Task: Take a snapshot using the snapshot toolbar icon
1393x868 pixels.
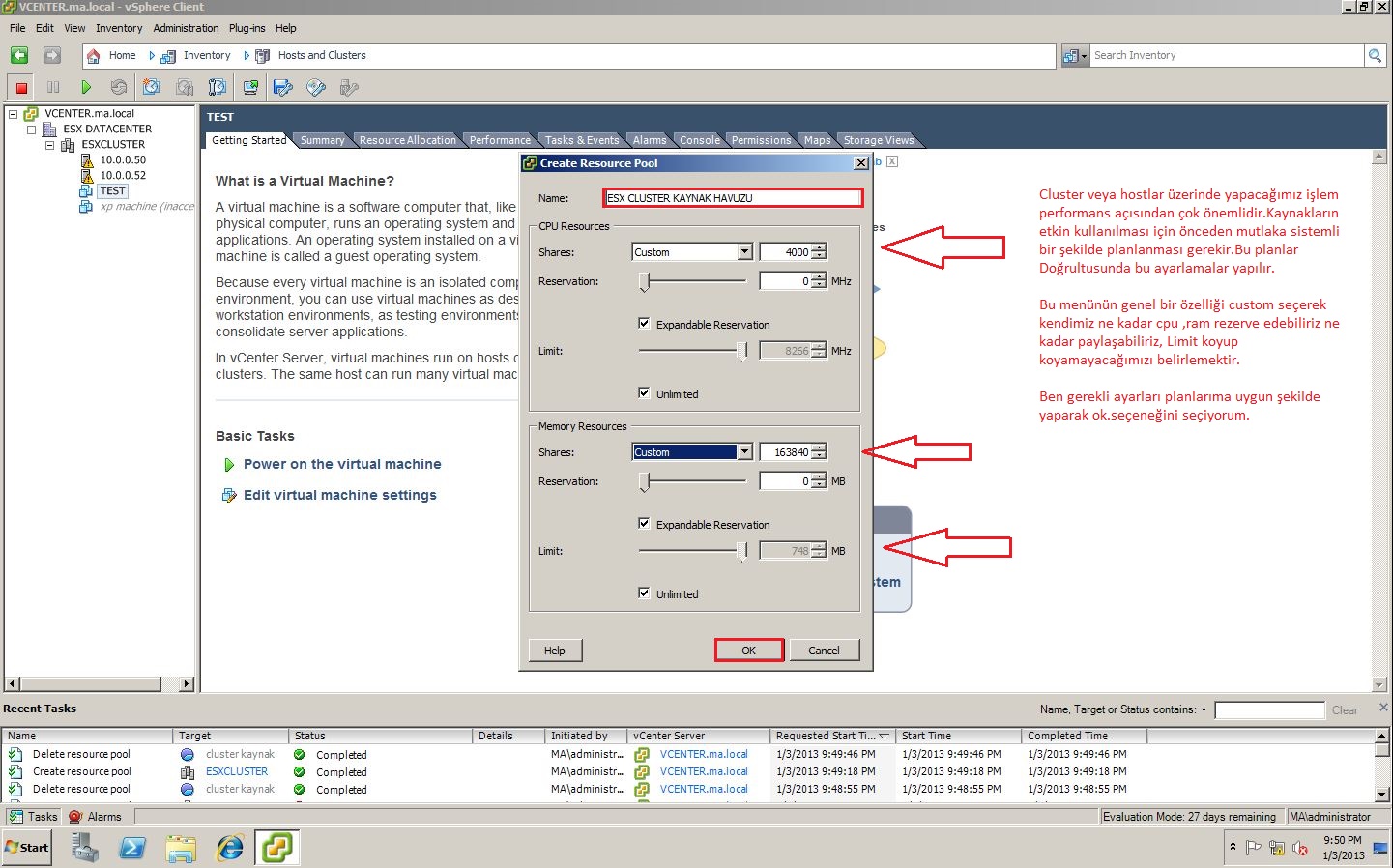Action: [x=150, y=87]
